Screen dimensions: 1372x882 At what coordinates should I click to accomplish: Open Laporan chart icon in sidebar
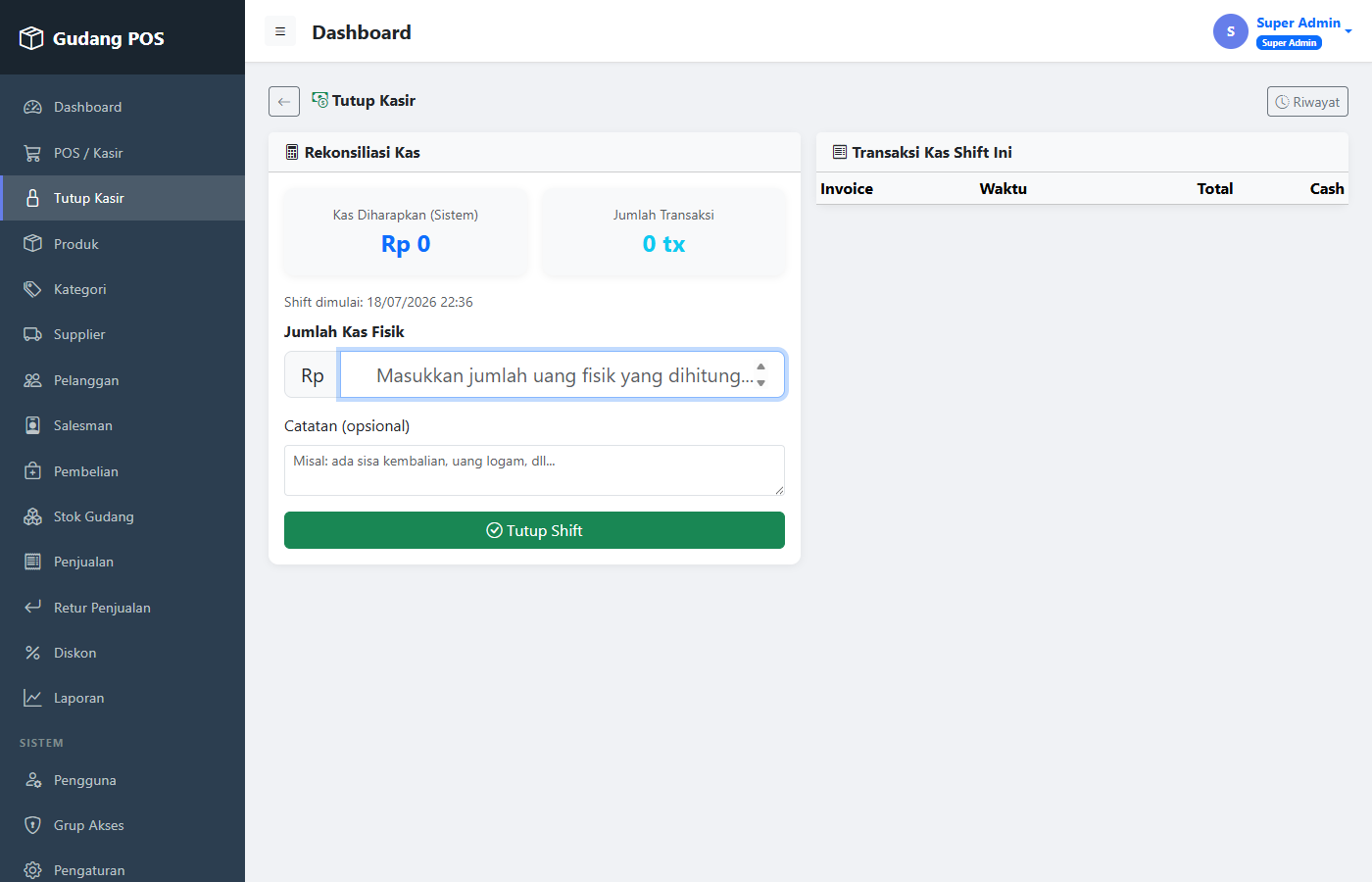[x=32, y=698]
